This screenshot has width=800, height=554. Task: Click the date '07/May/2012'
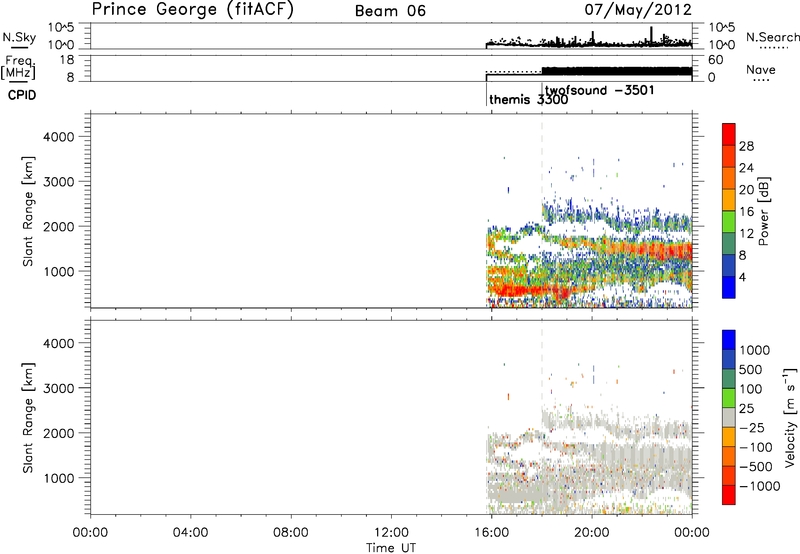[x=638, y=10]
